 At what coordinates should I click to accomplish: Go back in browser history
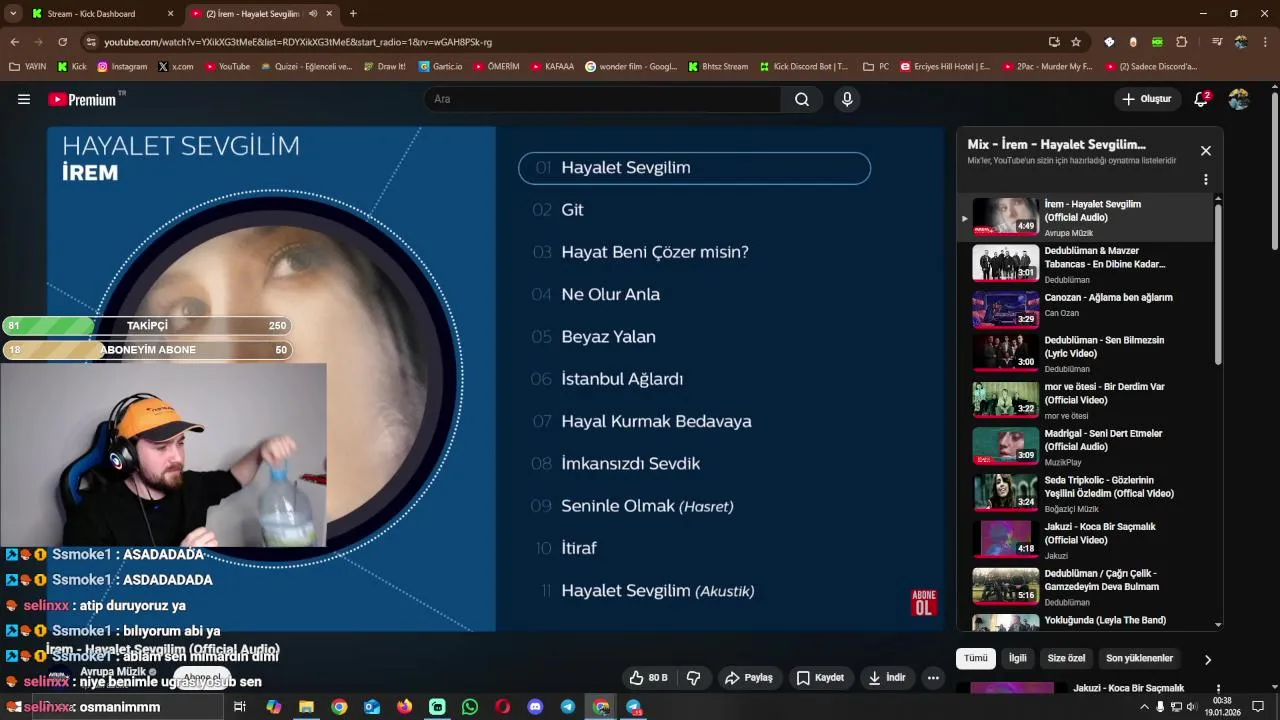pyautogui.click(x=14, y=42)
